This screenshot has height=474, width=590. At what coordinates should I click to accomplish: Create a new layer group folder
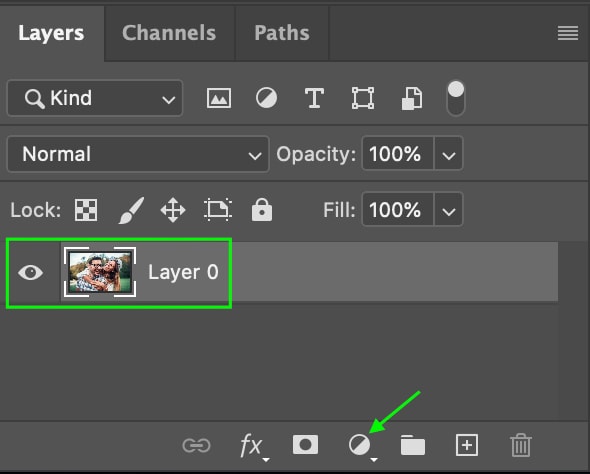click(413, 445)
